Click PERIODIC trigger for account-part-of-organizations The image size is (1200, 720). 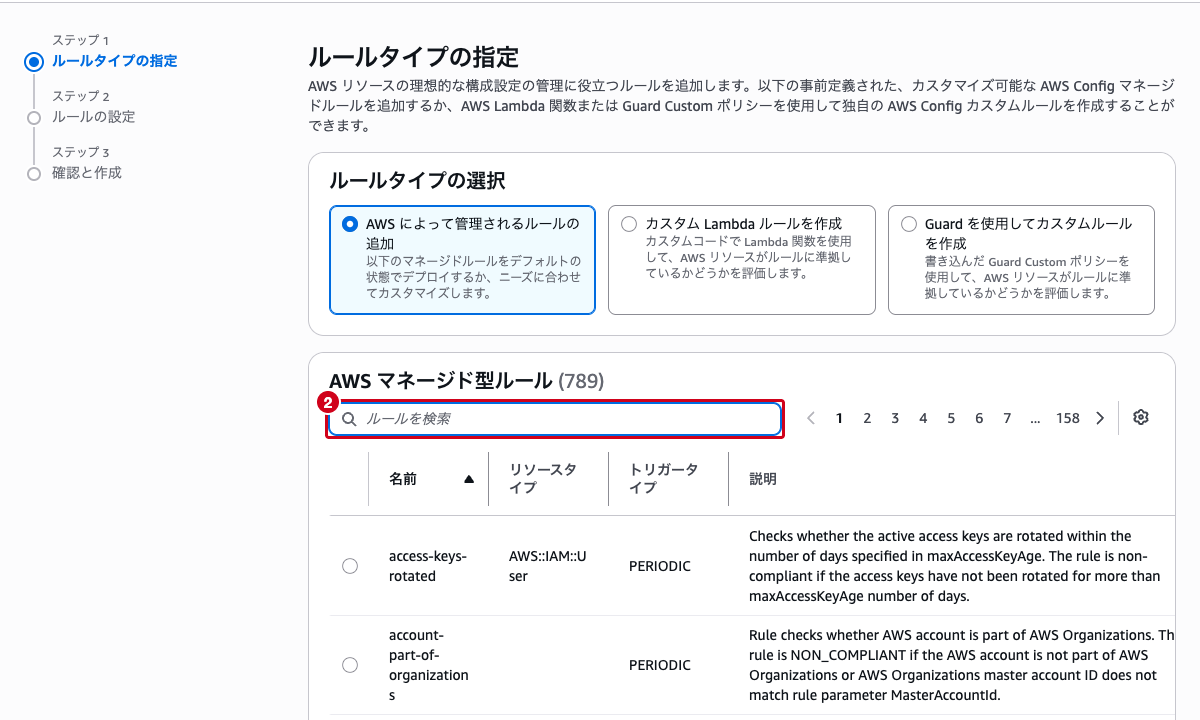click(660, 665)
